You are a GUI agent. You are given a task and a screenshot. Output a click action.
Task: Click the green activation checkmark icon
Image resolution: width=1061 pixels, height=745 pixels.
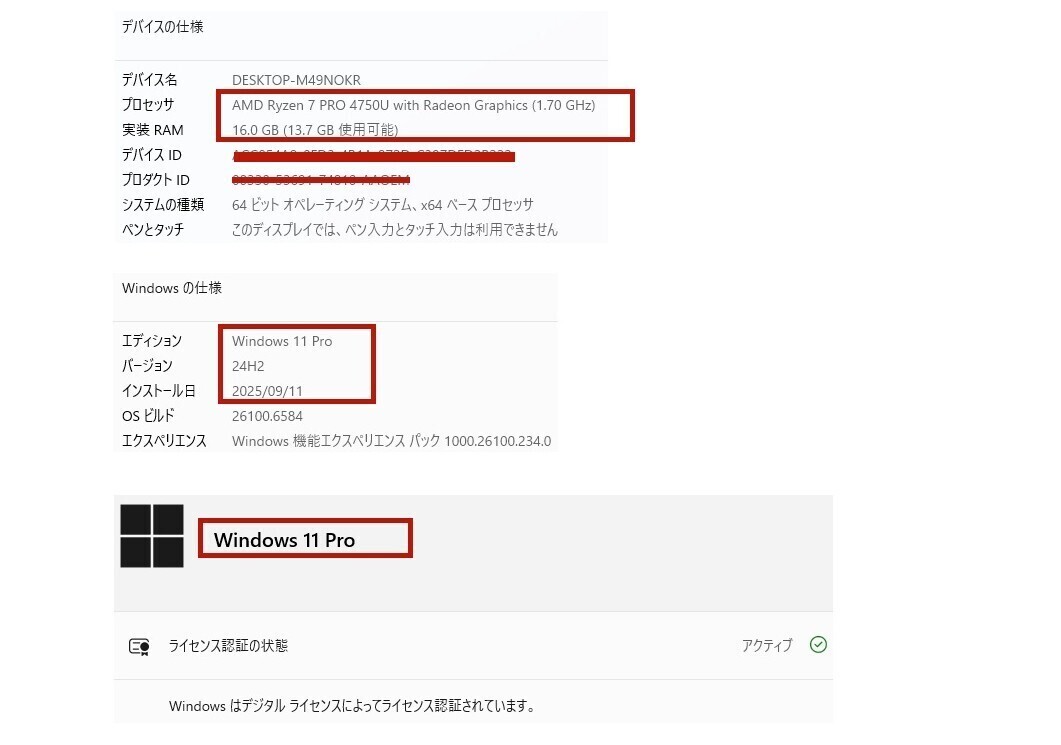point(818,645)
